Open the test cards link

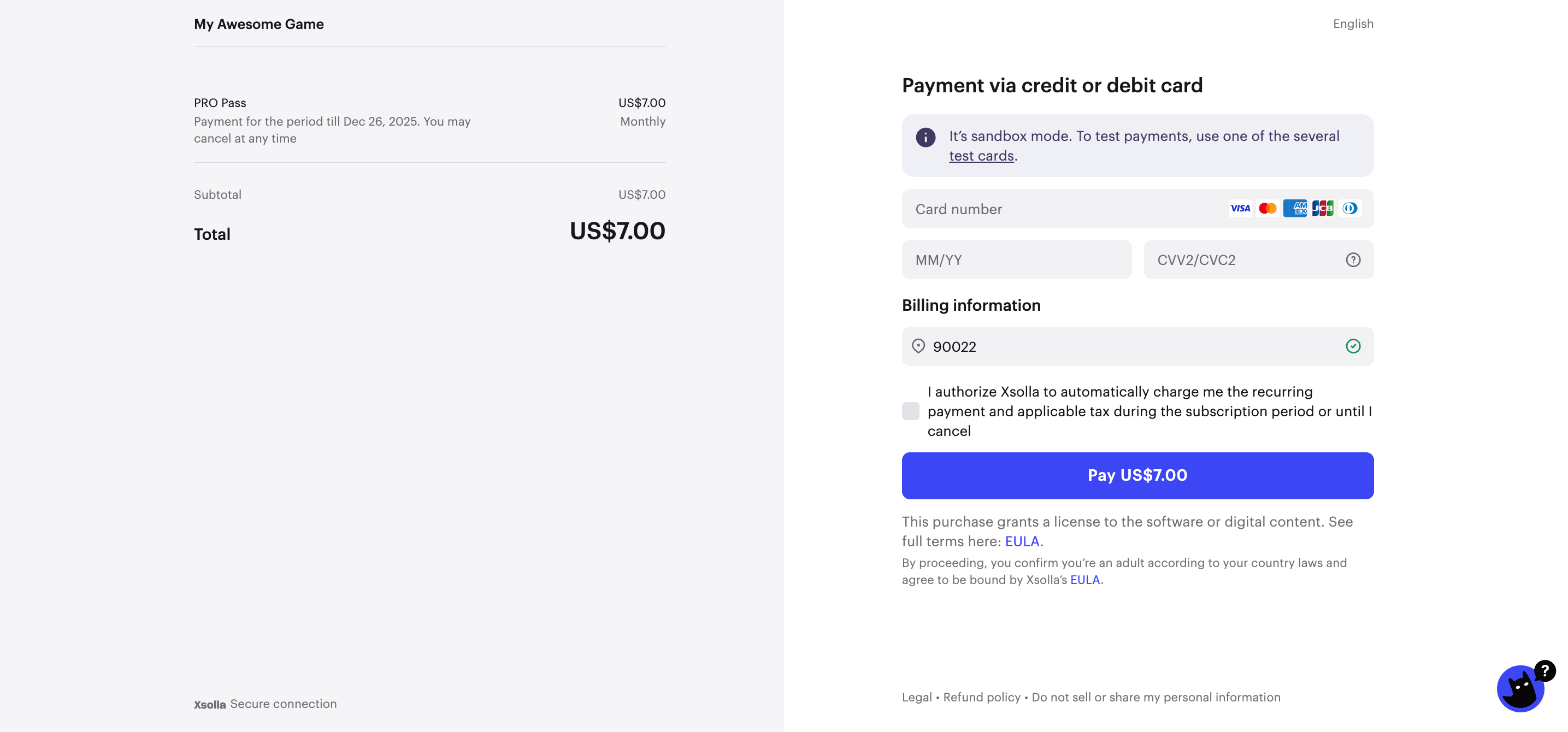coord(981,156)
